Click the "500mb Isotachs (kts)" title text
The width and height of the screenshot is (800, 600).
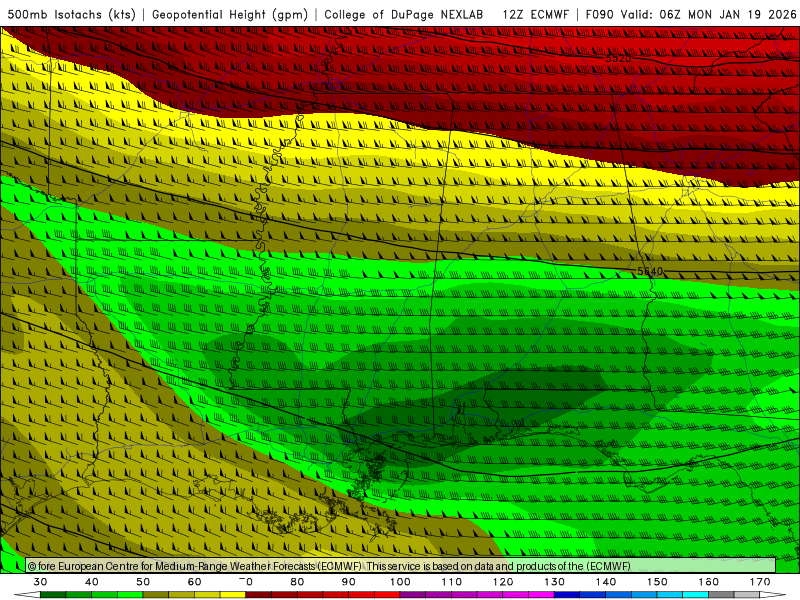point(72,14)
